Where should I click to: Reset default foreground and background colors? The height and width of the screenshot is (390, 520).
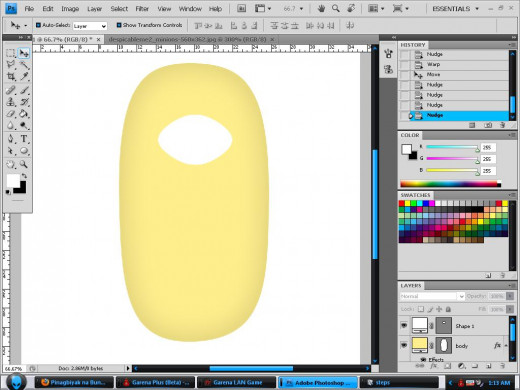pos(8,192)
